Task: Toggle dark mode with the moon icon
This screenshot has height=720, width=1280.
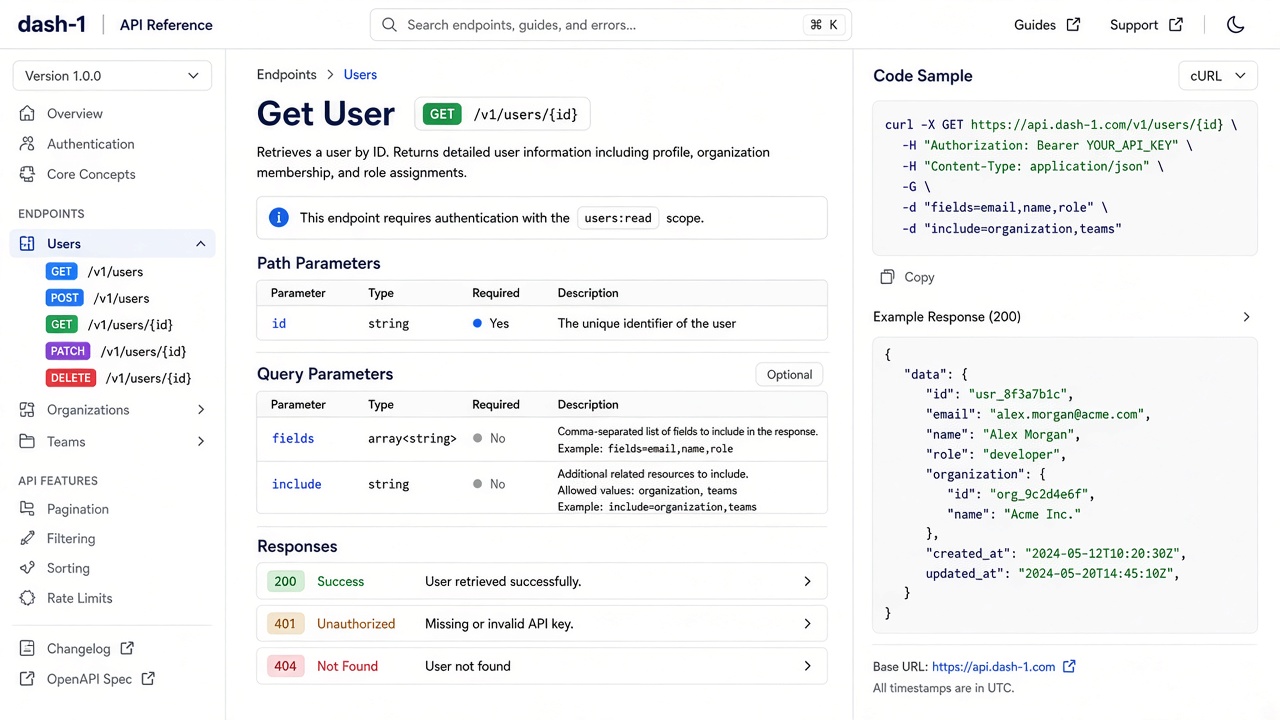Action: (1236, 25)
